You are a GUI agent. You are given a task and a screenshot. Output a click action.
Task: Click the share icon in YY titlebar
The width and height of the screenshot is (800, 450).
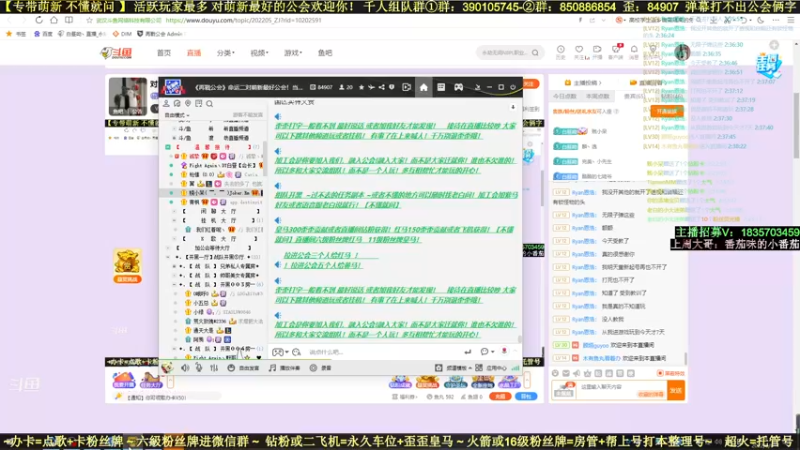click(x=382, y=87)
